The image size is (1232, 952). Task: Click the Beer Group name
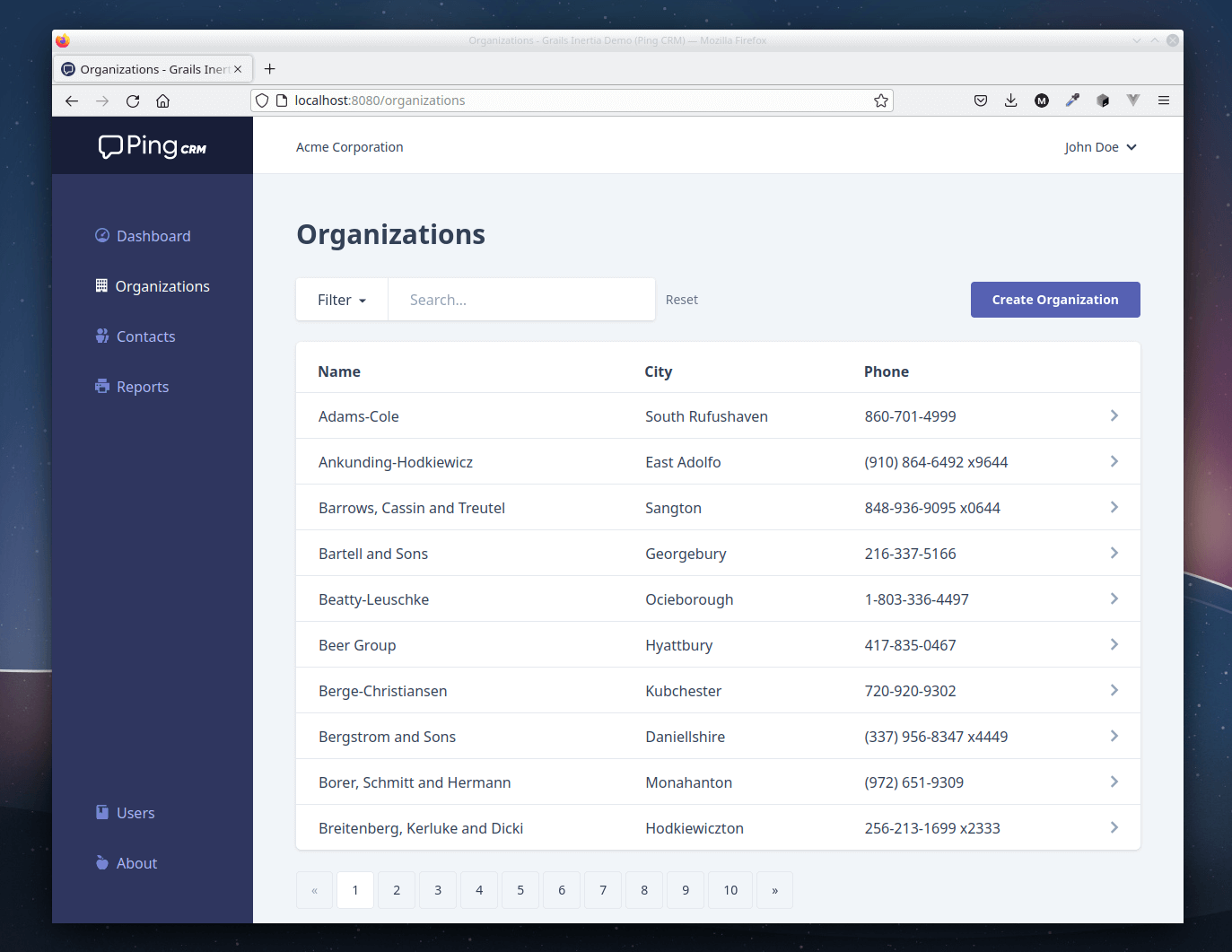click(357, 645)
